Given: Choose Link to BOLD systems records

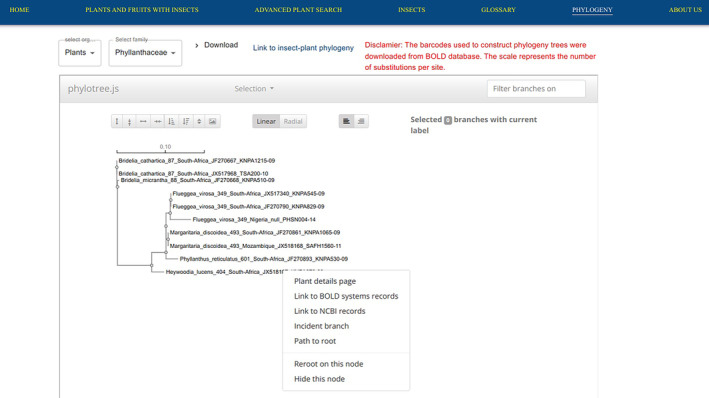Looking at the screenshot, I should point(346,296).
